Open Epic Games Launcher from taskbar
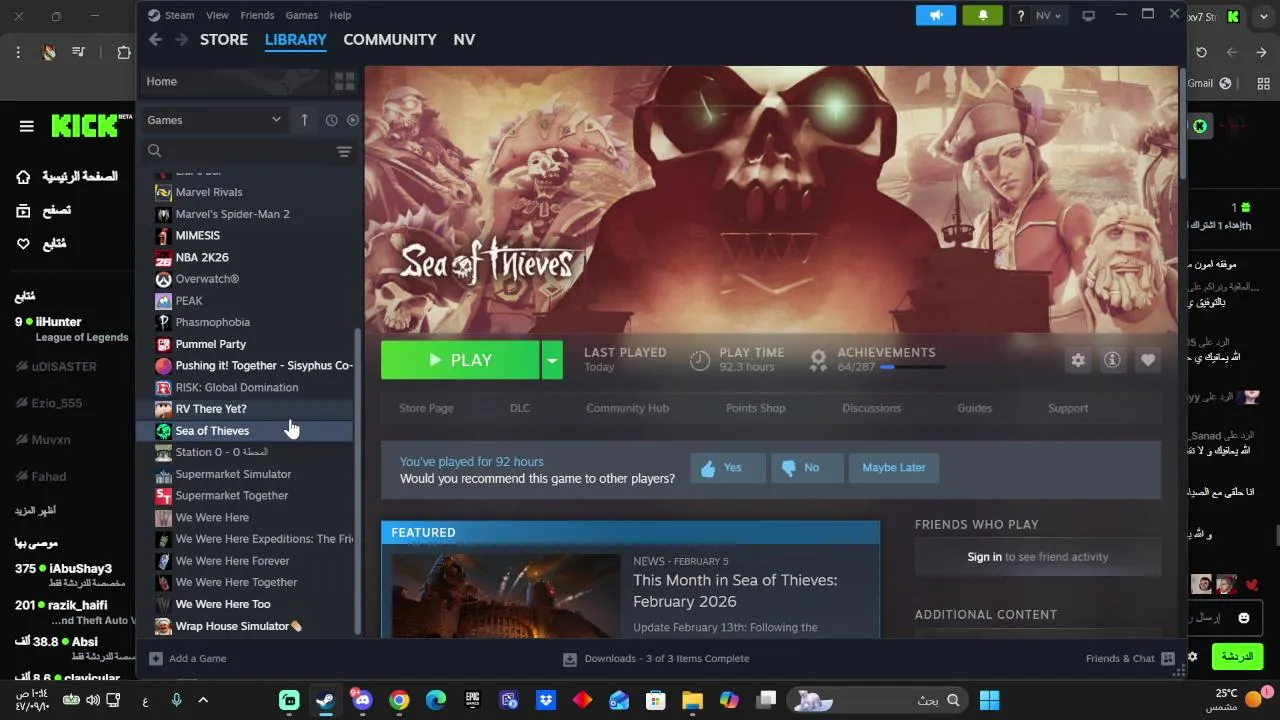Screen dimensions: 1280x720 (472, 700)
